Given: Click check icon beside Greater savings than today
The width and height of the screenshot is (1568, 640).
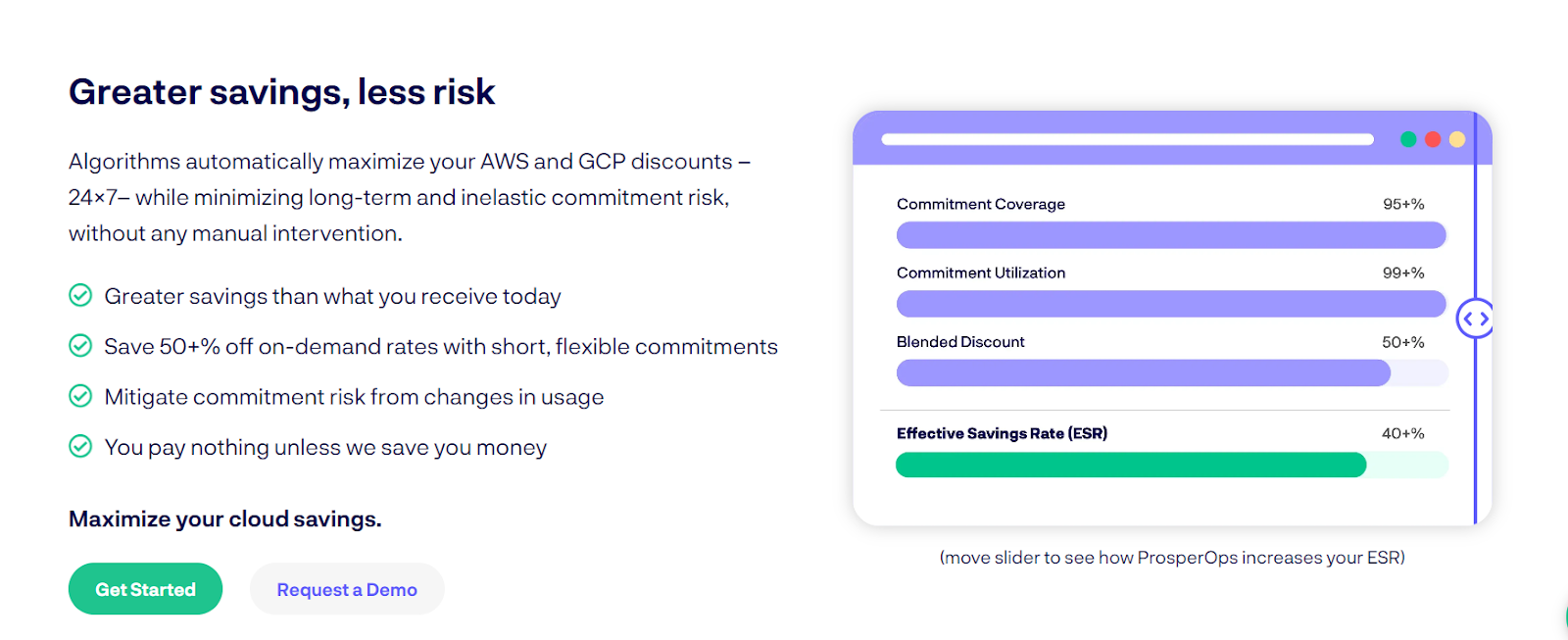Looking at the screenshot, I should 80,295.
